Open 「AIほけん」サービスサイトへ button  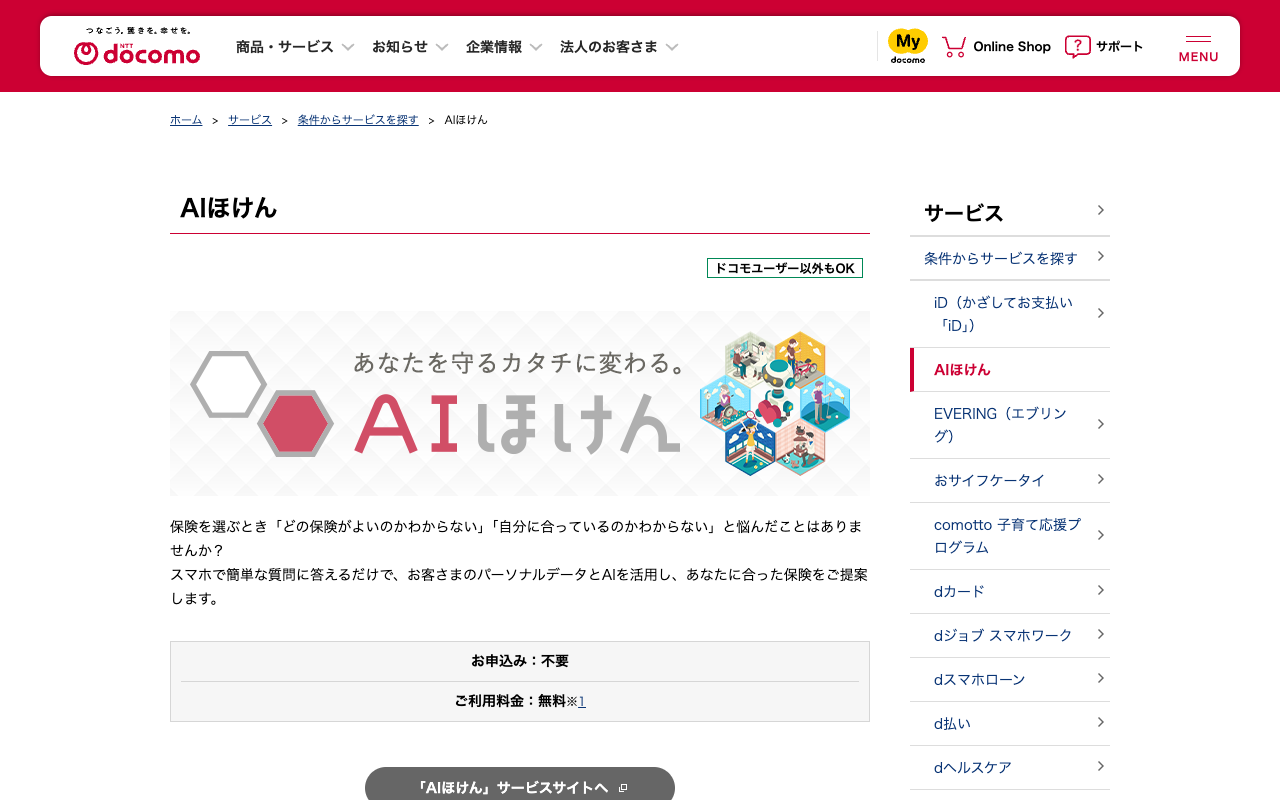pos(520,784)
